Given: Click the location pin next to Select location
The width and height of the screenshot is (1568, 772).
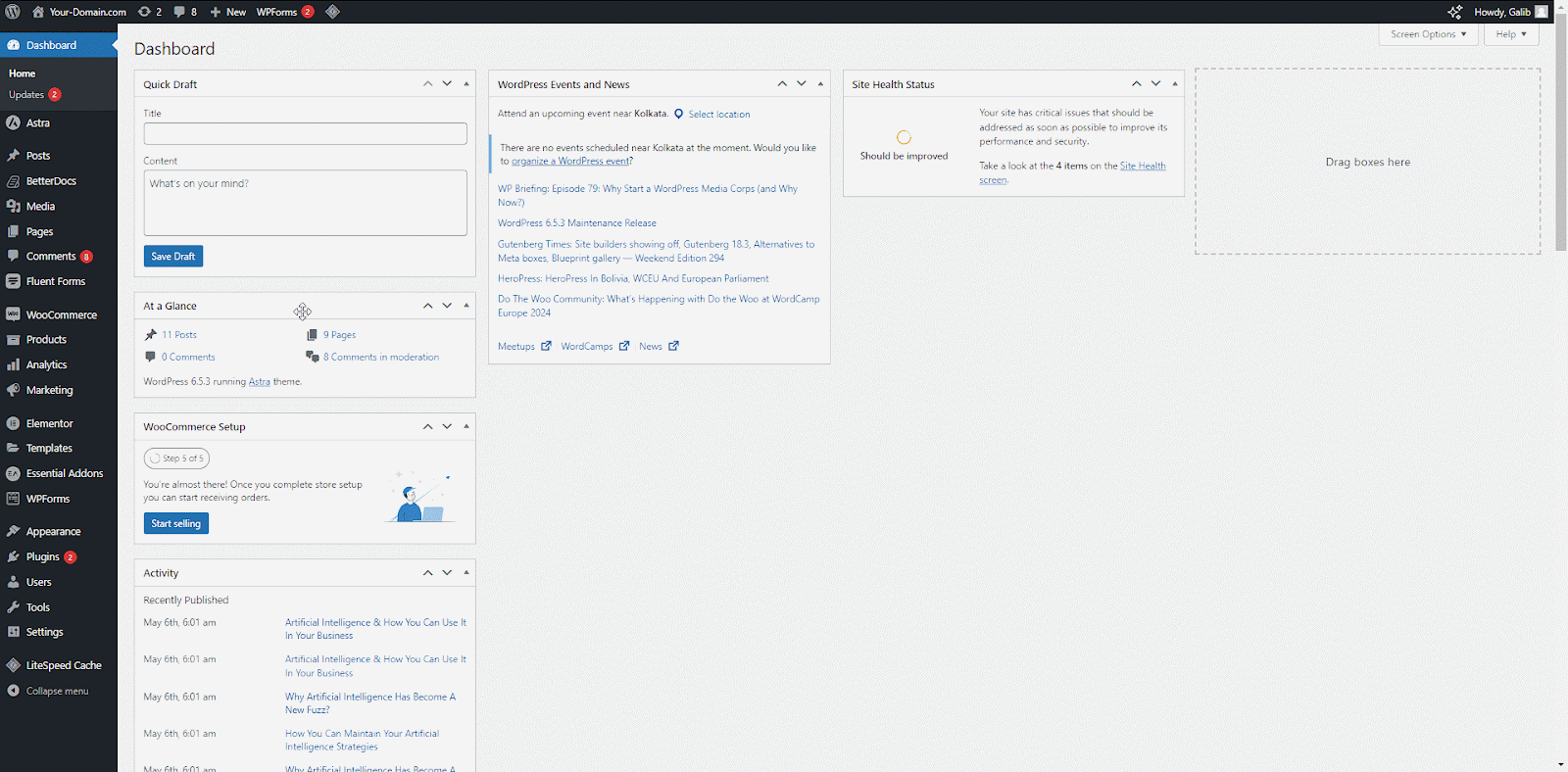Looking at the screenshot, I should 678,115.
